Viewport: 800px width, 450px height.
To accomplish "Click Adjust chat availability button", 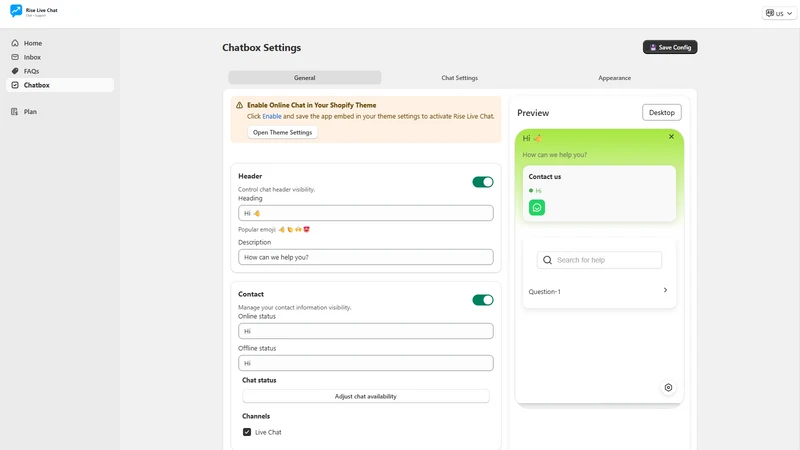I will (366, 396).
